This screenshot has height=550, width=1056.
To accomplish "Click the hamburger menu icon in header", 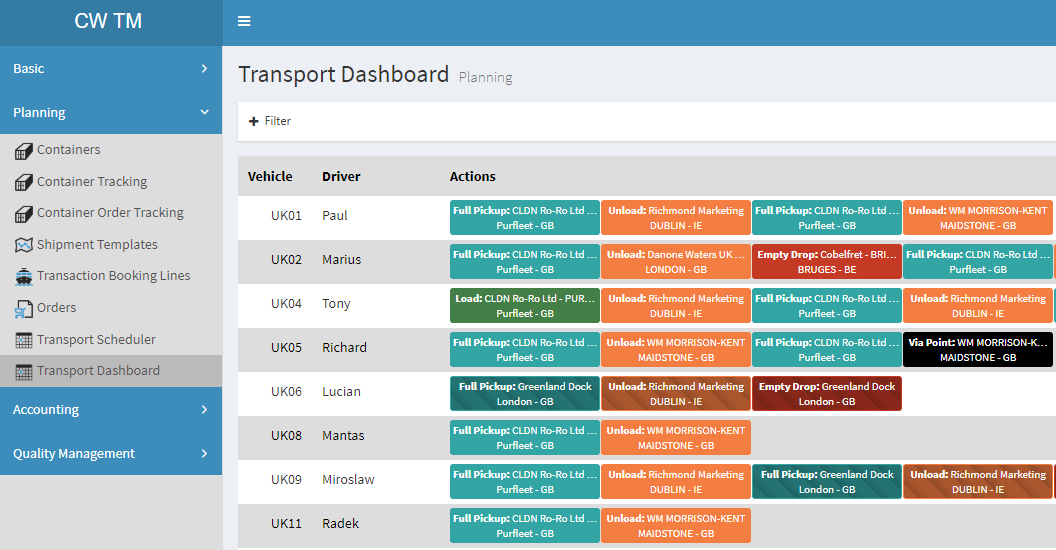I will click(x=244, y=22).
